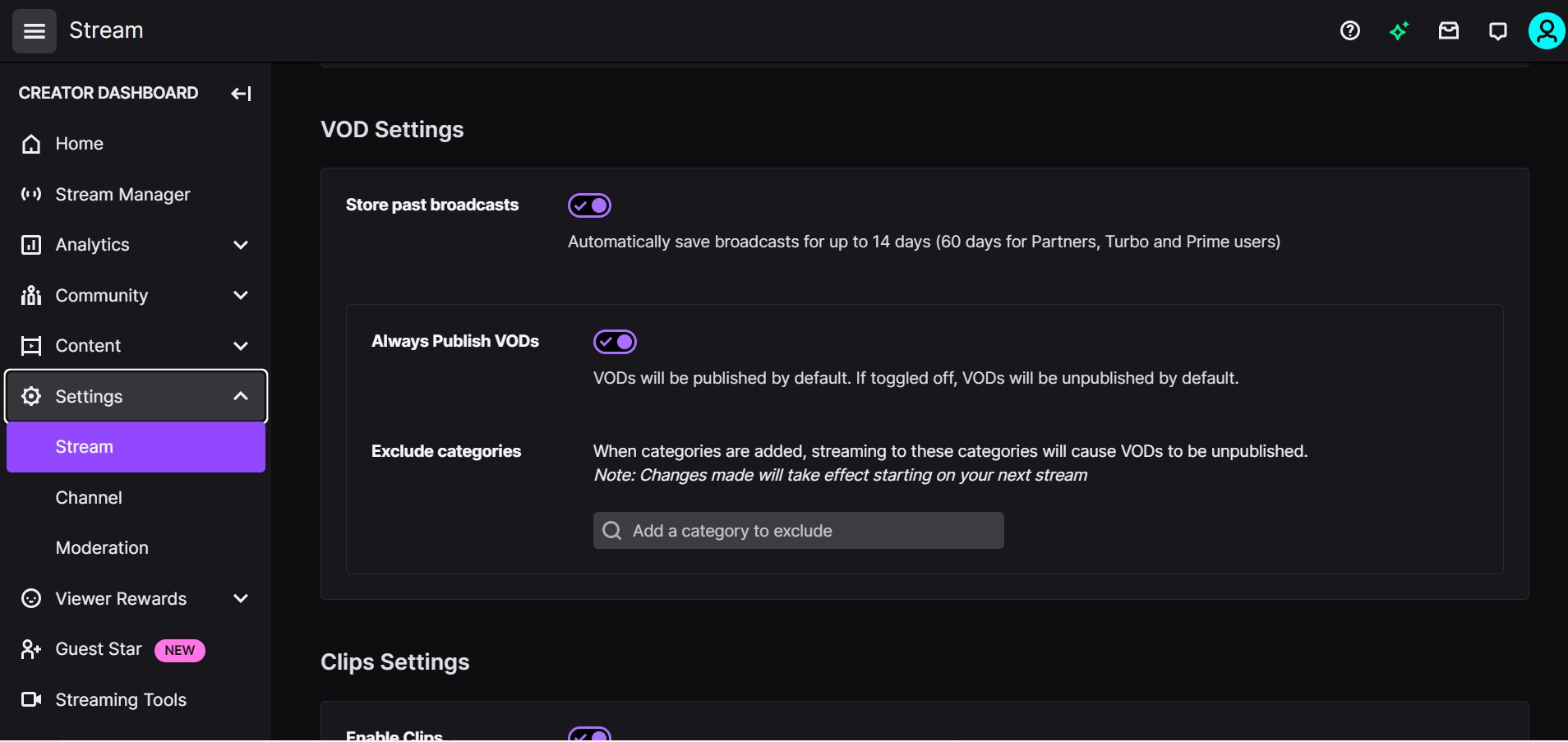The image size is (1568, 742).
Task: Open the Stream Manager from the sidebar
Action: point(123,195)
